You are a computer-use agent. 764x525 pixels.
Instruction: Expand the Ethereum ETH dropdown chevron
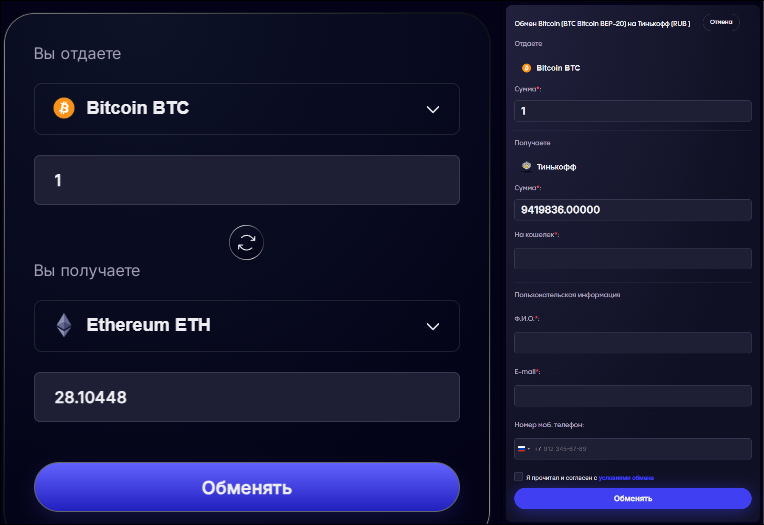[433, 326]
